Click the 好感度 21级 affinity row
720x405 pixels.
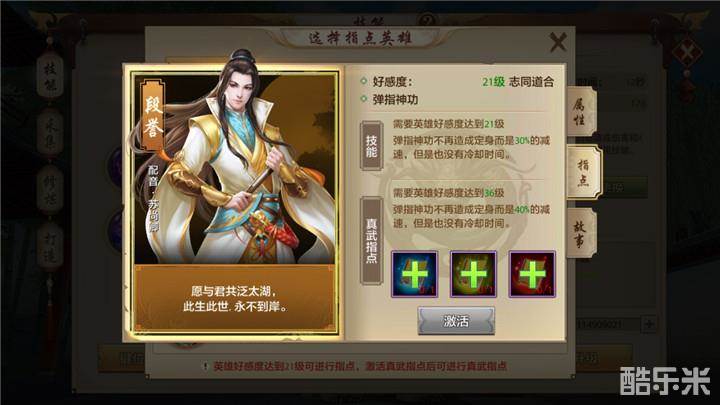[x=458, y=82]
